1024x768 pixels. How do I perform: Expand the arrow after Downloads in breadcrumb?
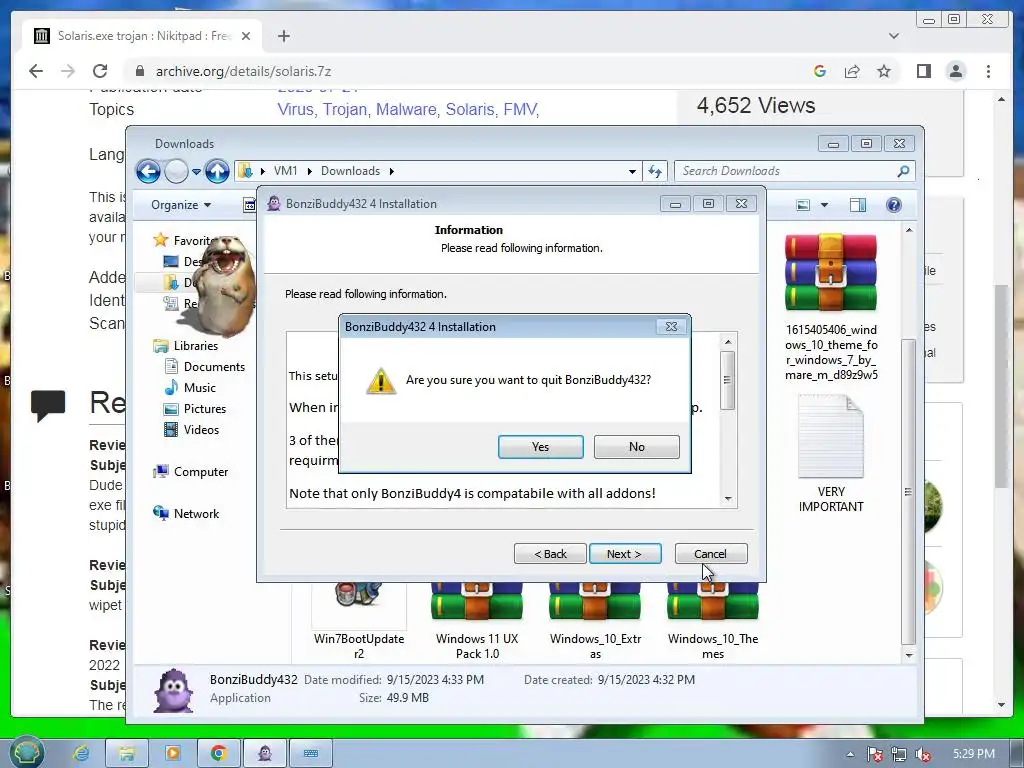tap(392, 171)
